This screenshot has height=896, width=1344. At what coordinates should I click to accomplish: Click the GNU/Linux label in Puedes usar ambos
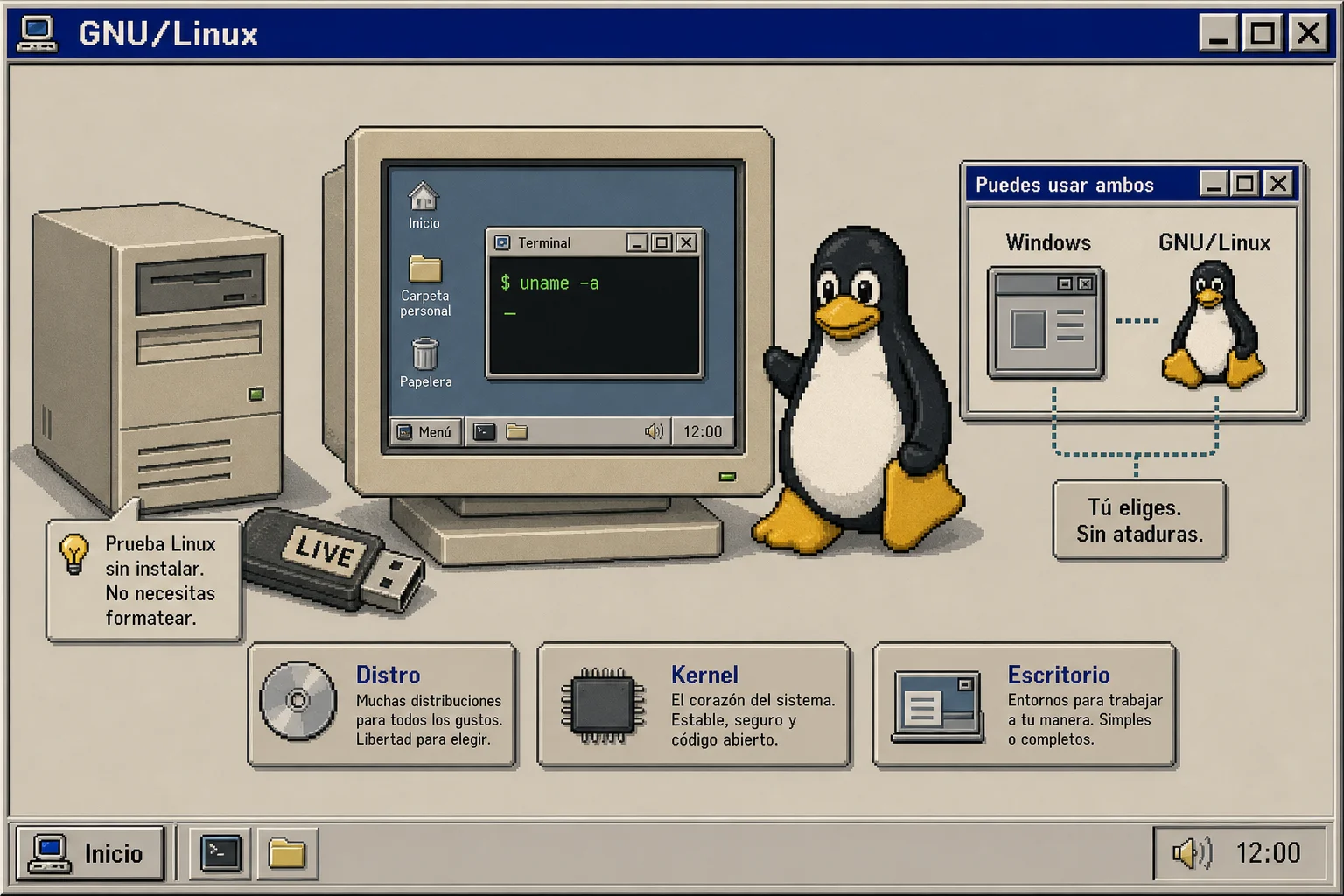tap(1214, 242)
